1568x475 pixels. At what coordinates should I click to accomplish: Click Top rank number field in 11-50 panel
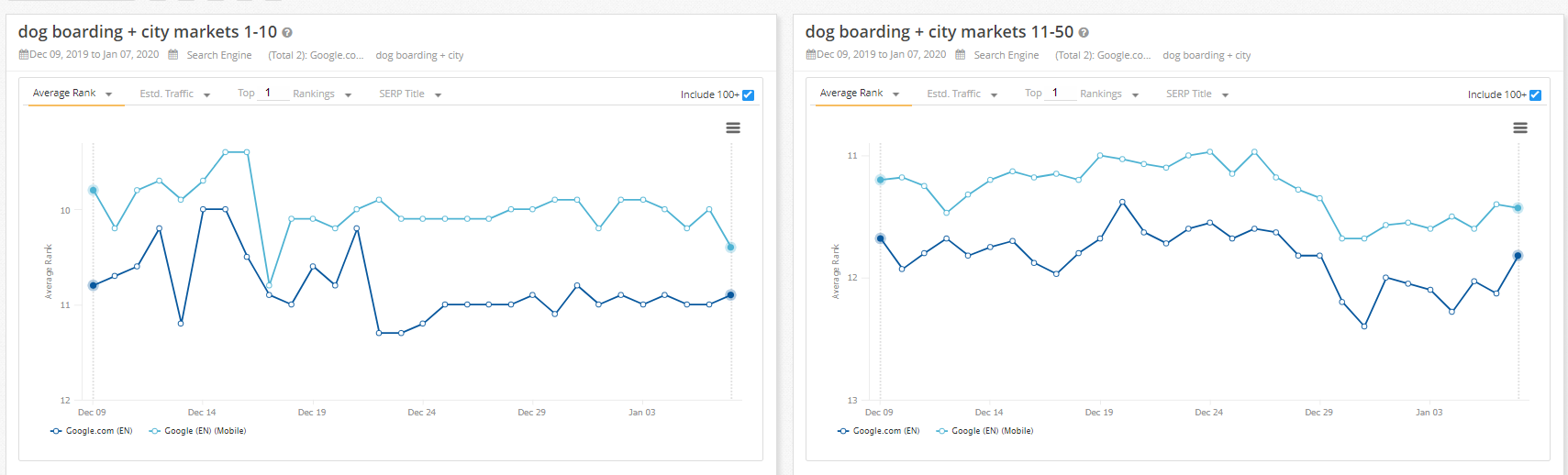tap(1060, 93)
